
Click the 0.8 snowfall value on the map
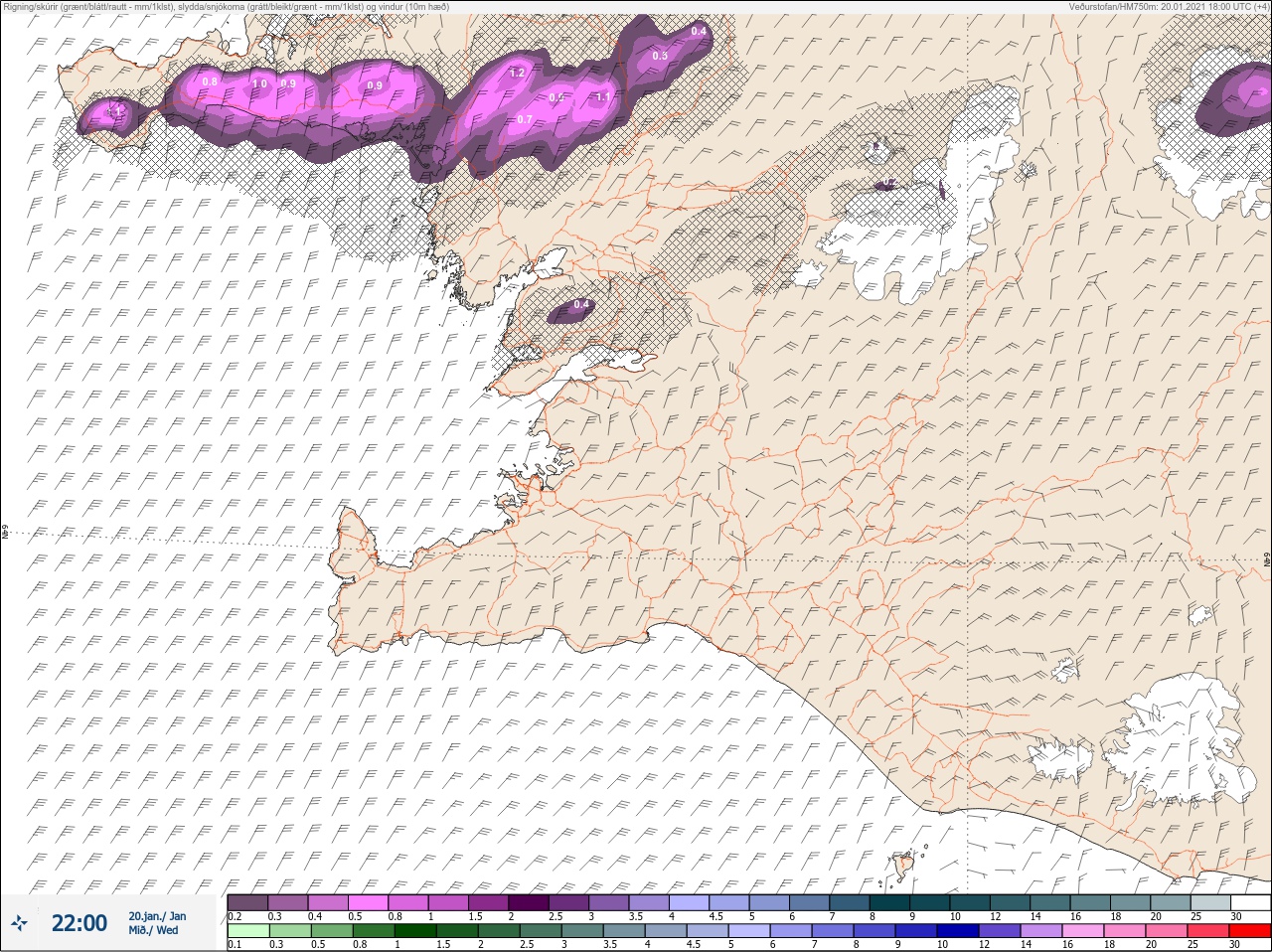[x=210, y=81]
